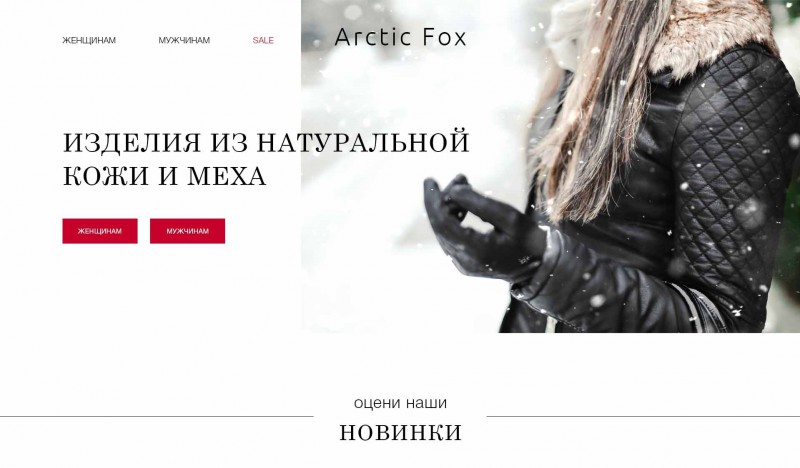Go to the red SALE navigation link

click(263, 40)
